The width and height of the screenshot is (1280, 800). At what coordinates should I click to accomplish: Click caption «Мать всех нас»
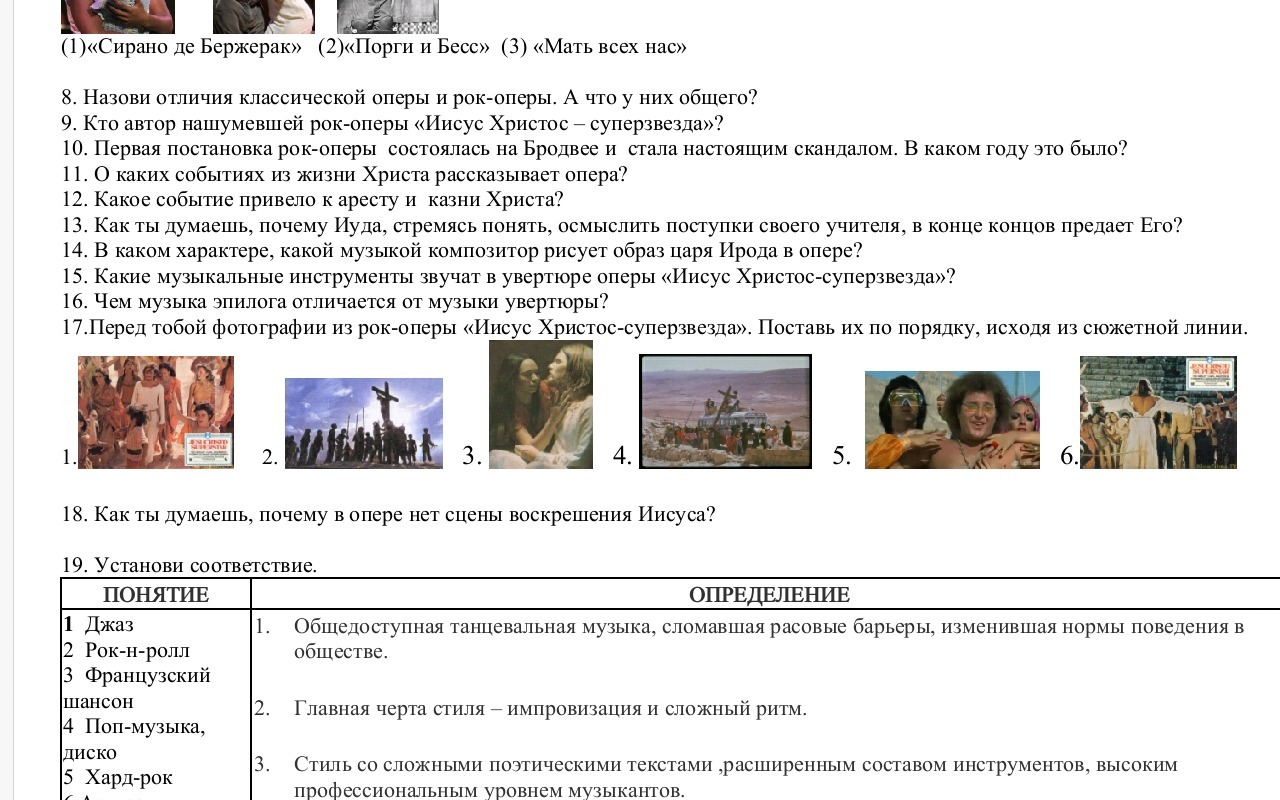click(x=610, y=47)
